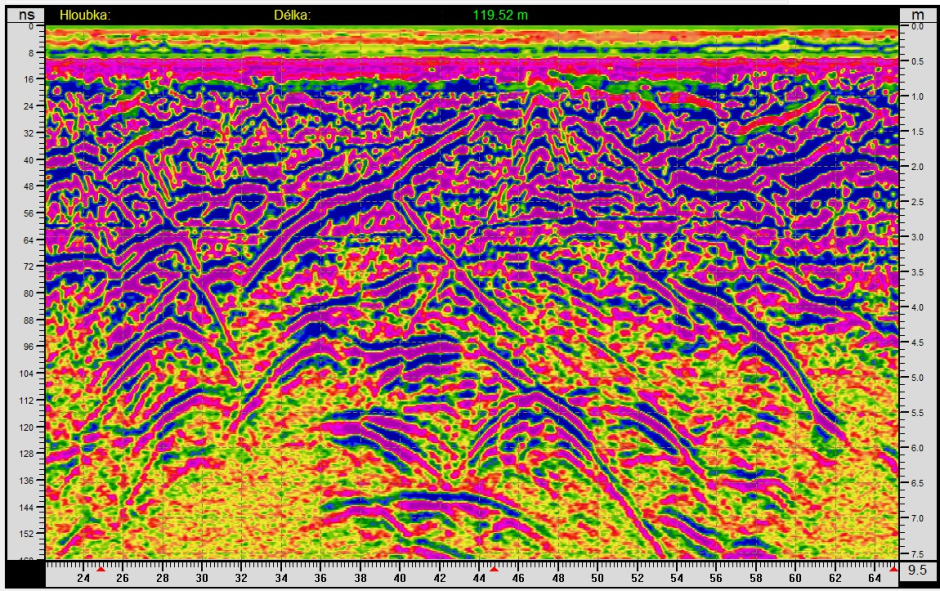This screenshot has height=591, width=940.
Task: Click the 4.5 label on the depth axis
Action: pyautogui.click(x=917, y=343)
